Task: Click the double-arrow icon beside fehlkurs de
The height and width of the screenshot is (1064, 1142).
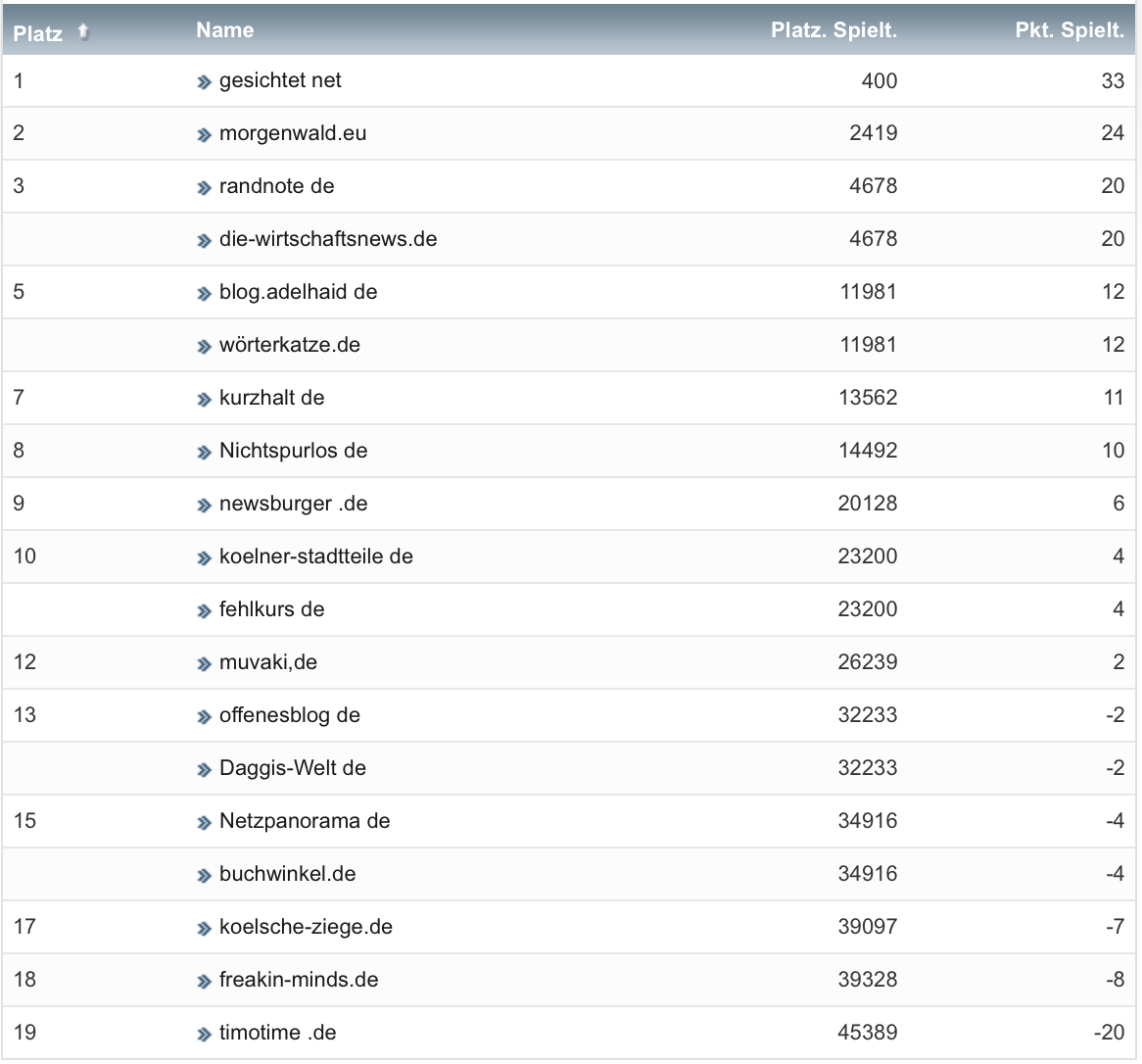Action: tap(204, 610)
